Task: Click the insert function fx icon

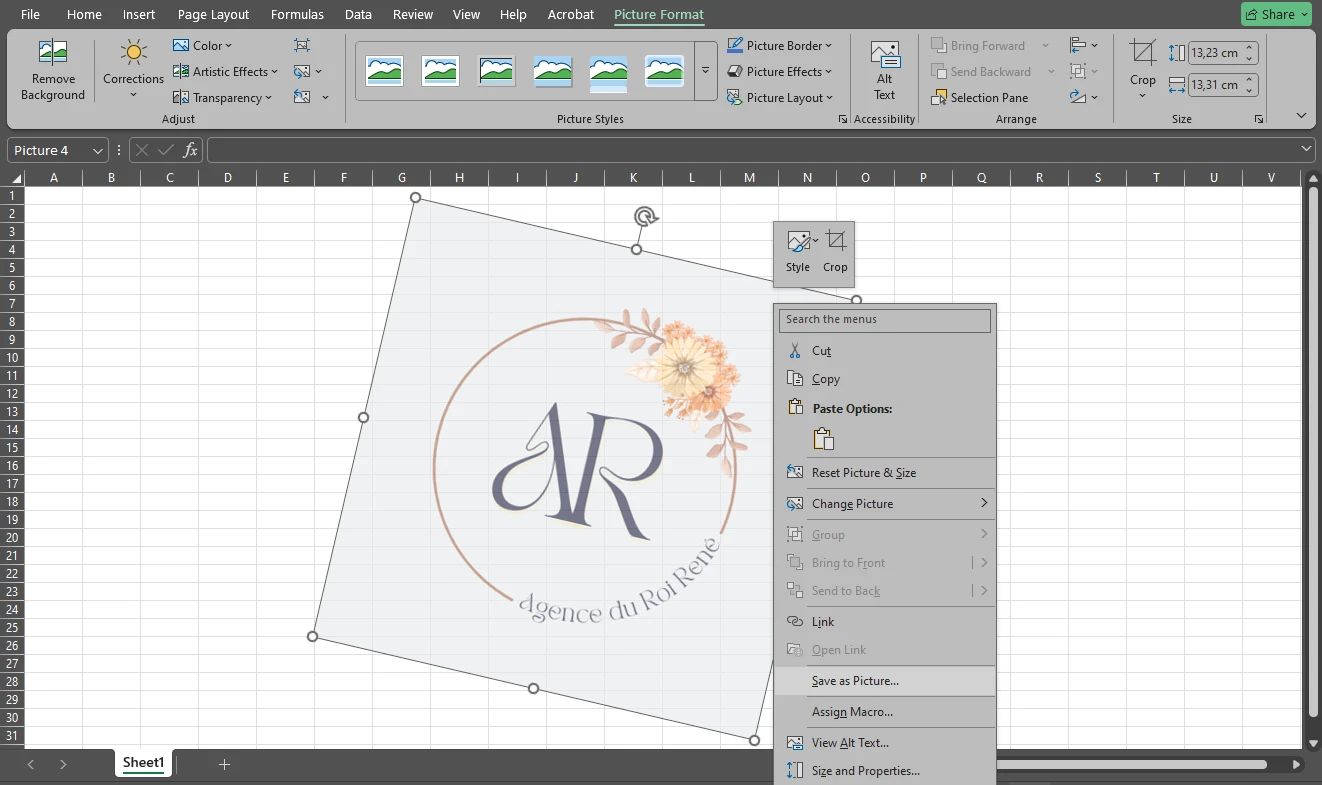Action: click(x=190, y=150)
